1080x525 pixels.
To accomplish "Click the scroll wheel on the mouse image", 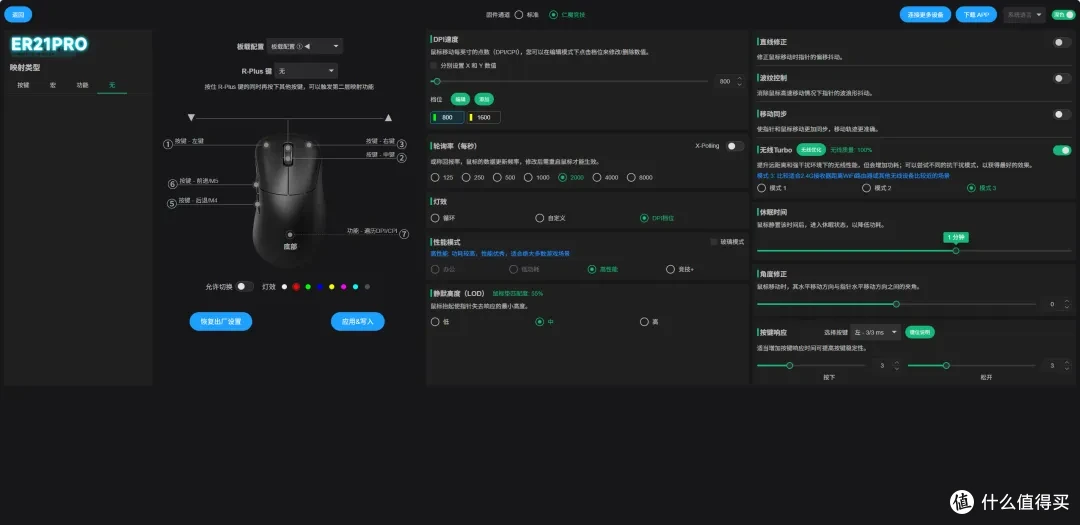I will point(288,152).
